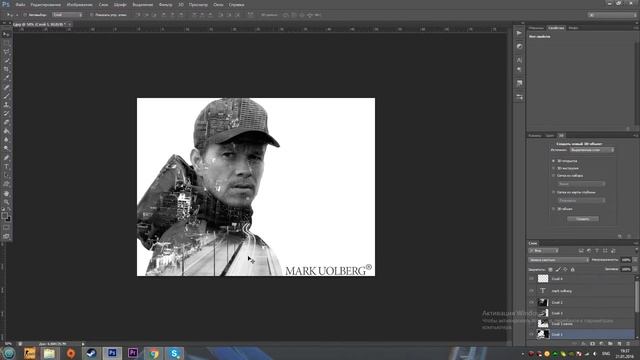Select the Clone Stamp tool

pos(6,105)
